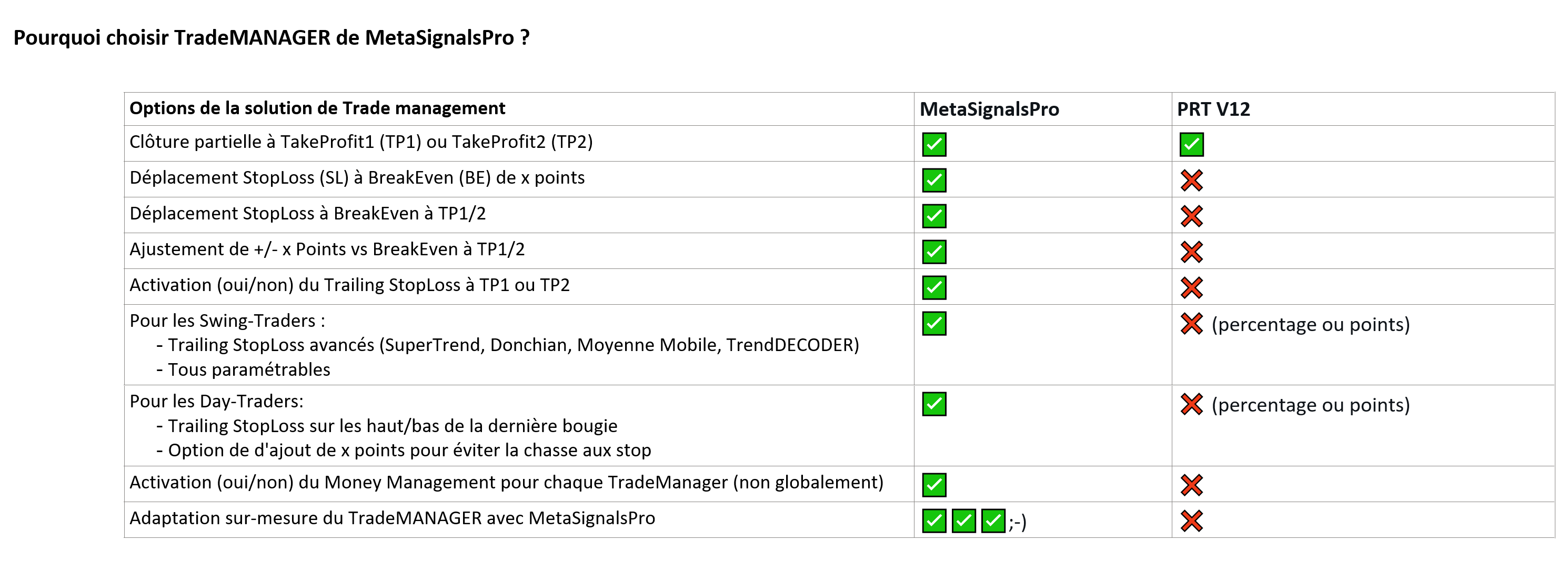Click MetaSignalsPro checkmark in "Clôture partielle" row
The height and width of the screenshot is (570, 1568).
(934, 144)
